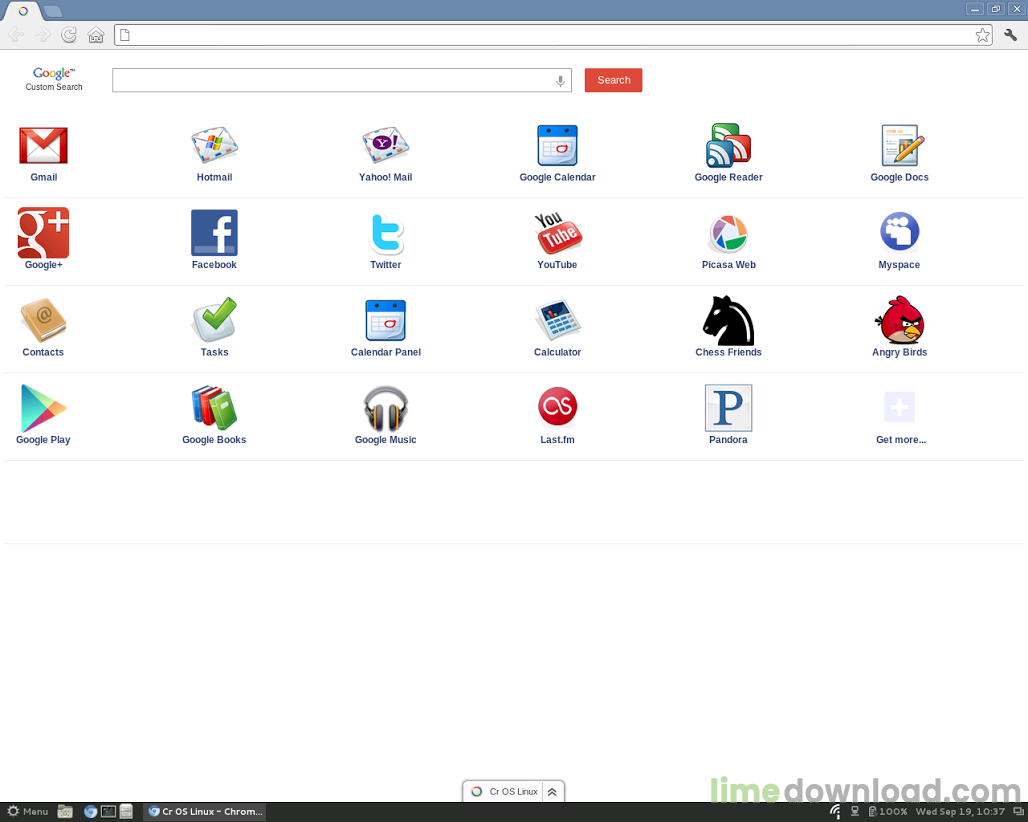This screenshot has width=1028, height=822.
Task: Launch Angry Birds game
Action: click(900, 320)
